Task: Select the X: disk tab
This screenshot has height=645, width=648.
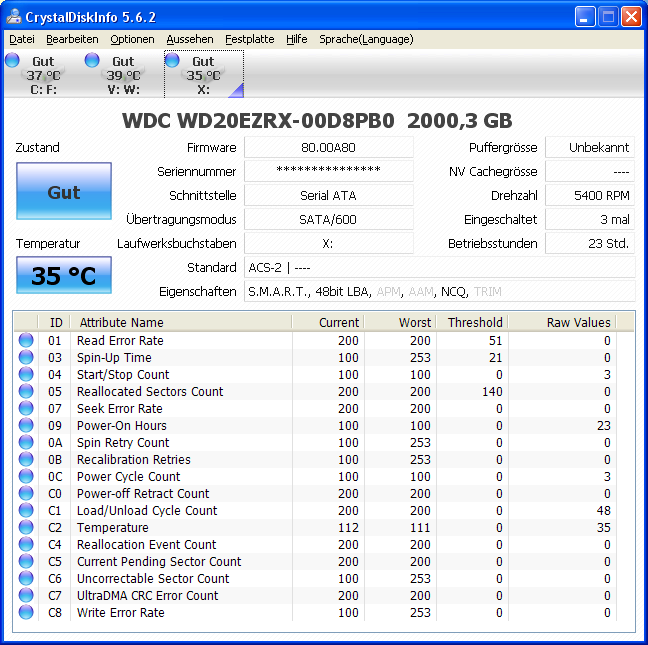Action: coord(204,74)
